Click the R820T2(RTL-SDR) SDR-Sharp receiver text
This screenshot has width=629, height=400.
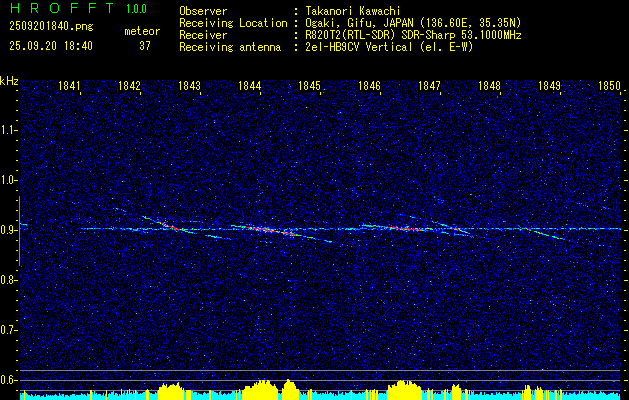click(413, 35)
